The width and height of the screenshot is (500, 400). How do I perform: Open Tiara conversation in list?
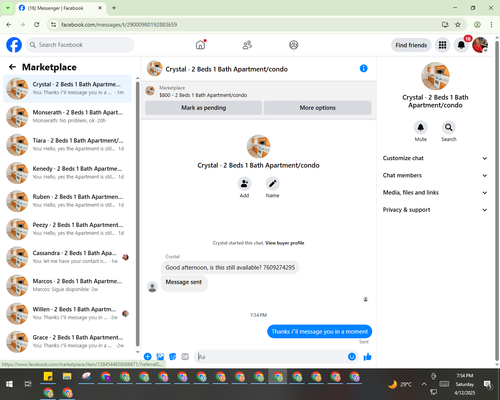coord(67,145)
